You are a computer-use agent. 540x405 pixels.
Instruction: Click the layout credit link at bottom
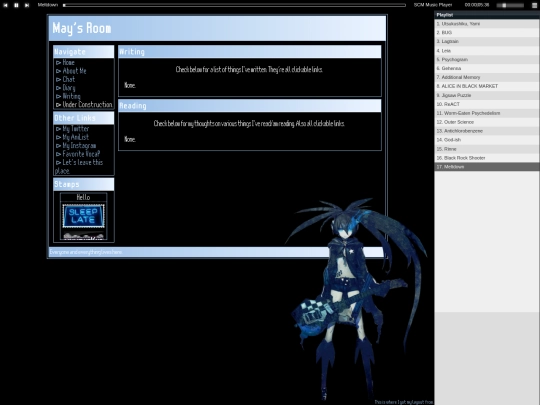click(x=404, y=402)
